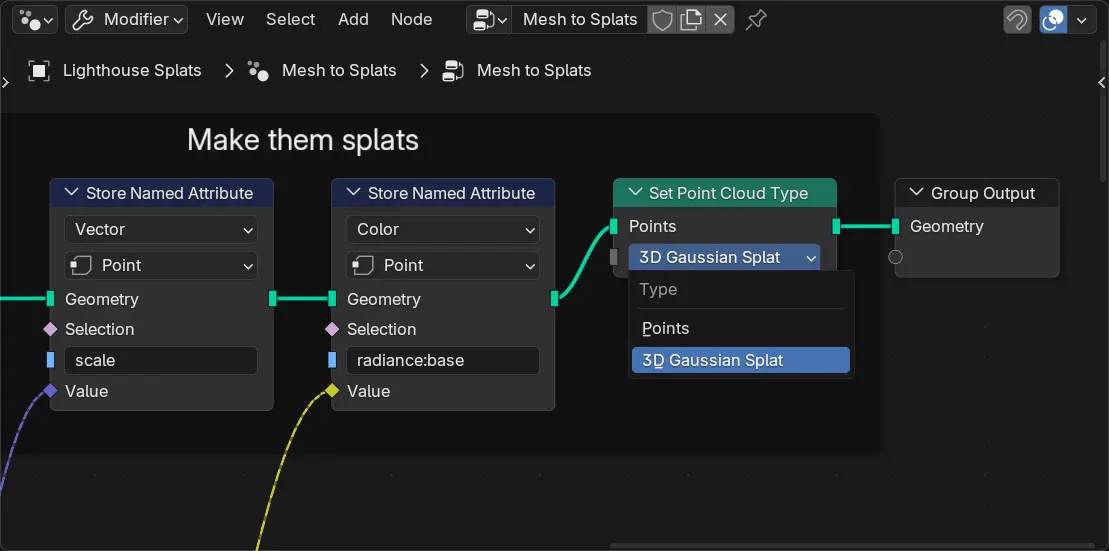Click Geometry output socket on radiance:base node
The width and height of the screenshot is (1109, 551).
[x=554, y=298]
